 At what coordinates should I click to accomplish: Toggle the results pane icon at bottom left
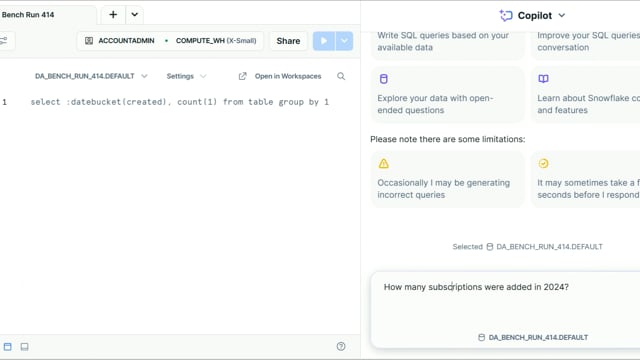click(x=8, y=347)
